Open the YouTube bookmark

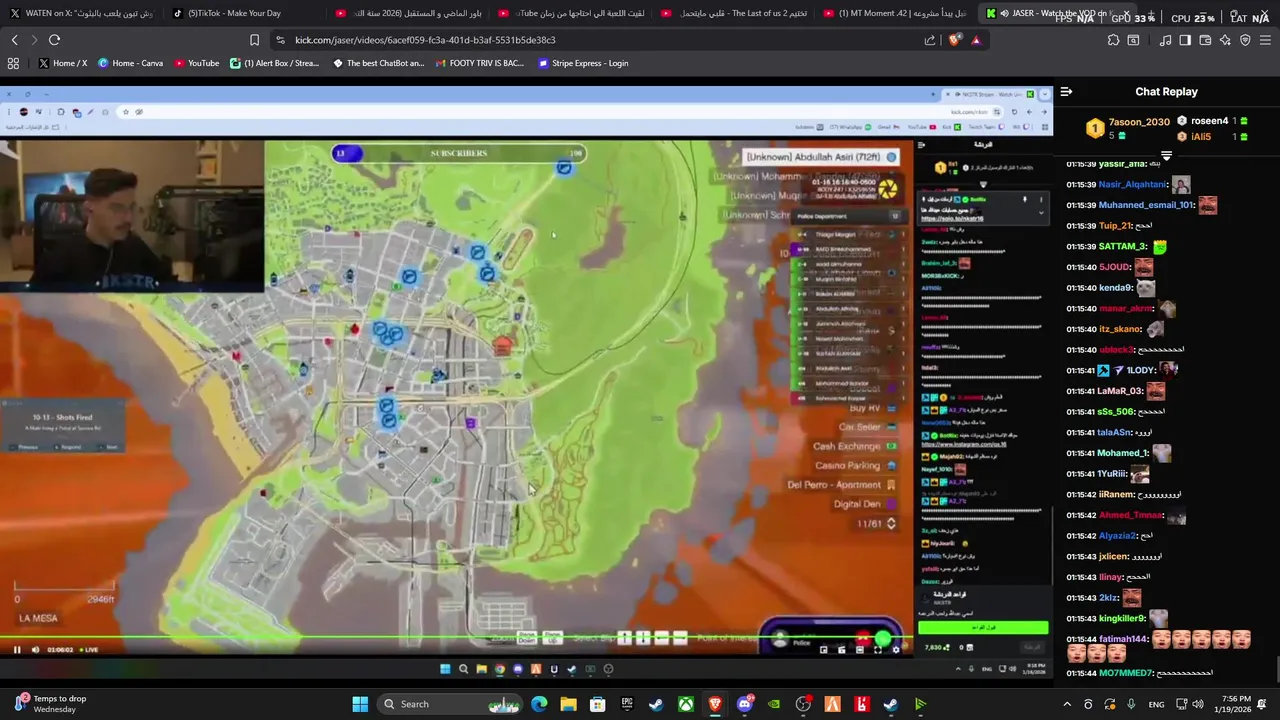(x=197, y=63)
